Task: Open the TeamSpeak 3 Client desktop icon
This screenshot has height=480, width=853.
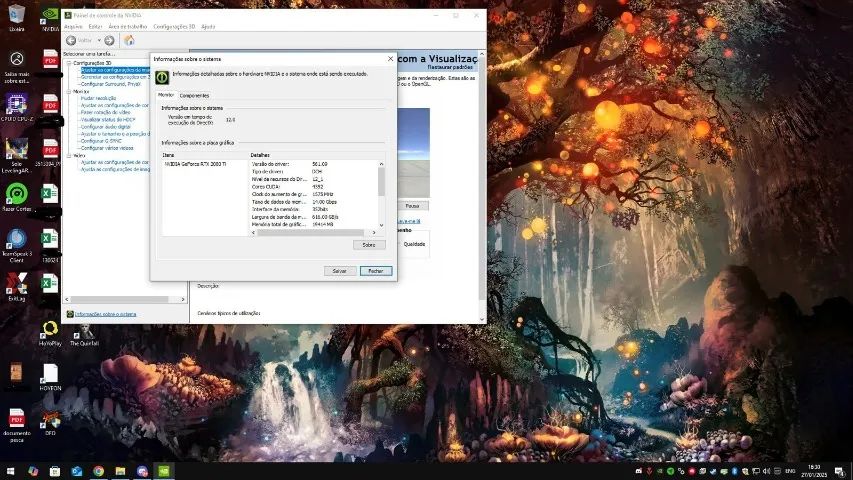Action: coord(17,246)
